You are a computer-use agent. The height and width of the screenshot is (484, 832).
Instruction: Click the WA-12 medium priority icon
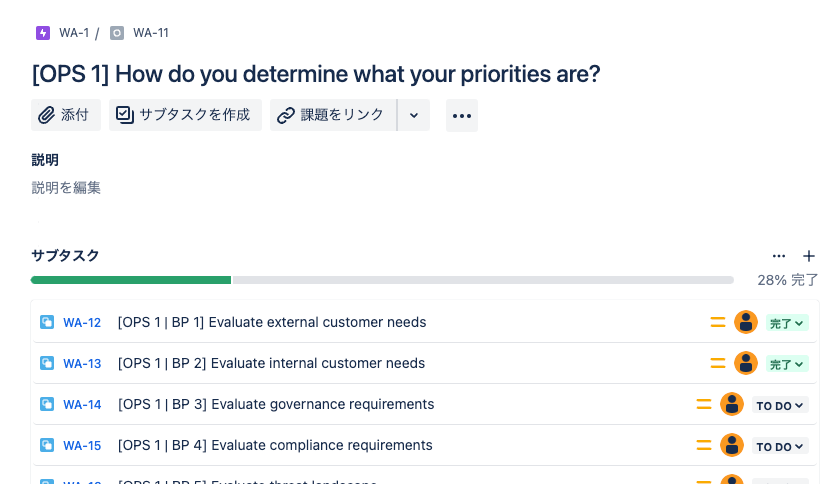[x=717, y=322]
